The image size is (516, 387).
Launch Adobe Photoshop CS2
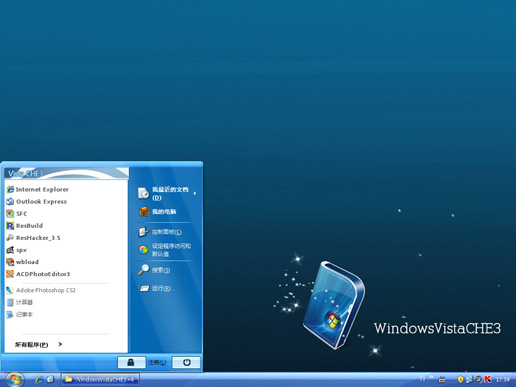click(41, 290)
